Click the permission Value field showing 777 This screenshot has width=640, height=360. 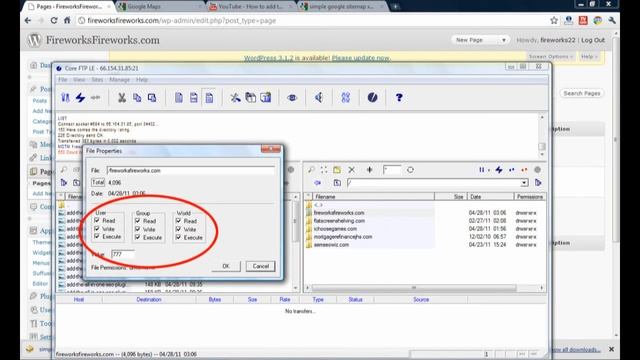pos(123,254)
